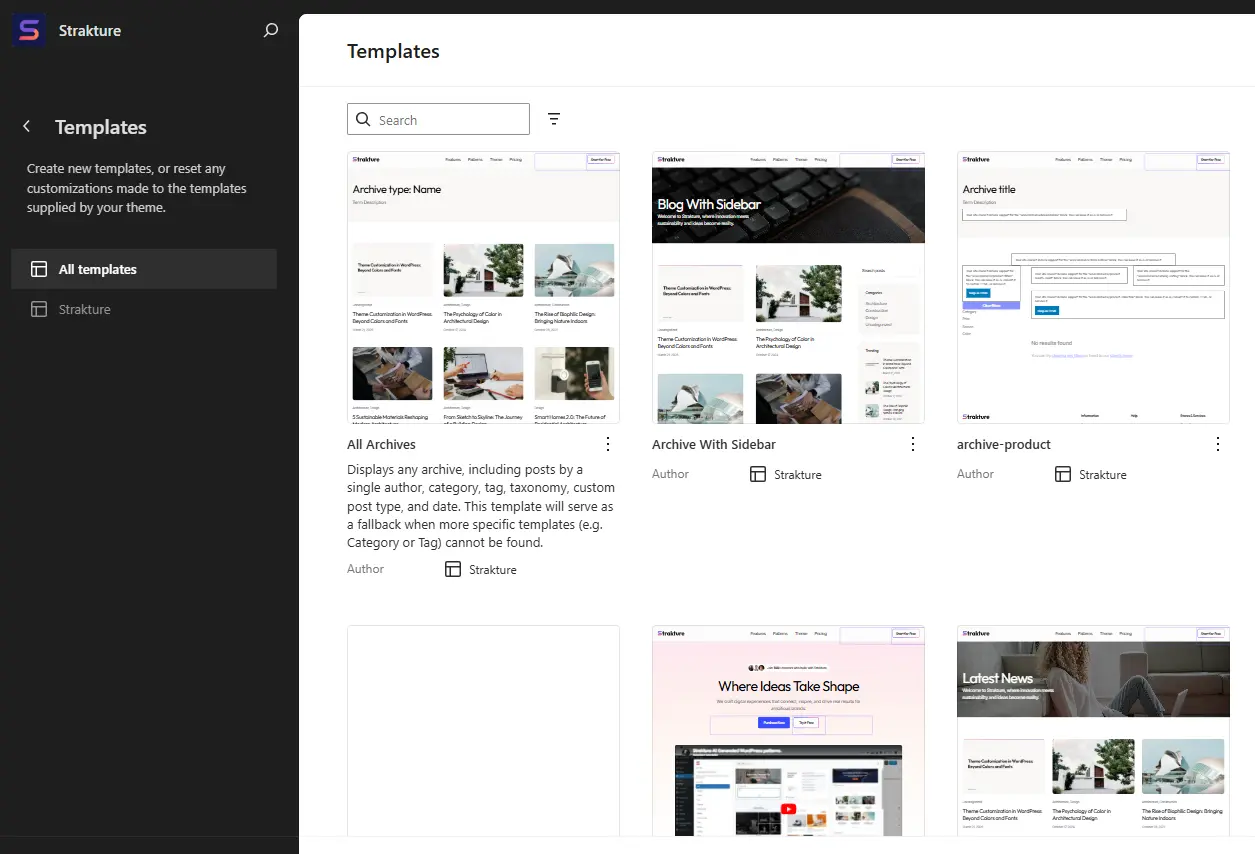Click the Strakture author link under Archive With Sidebar

797,474
